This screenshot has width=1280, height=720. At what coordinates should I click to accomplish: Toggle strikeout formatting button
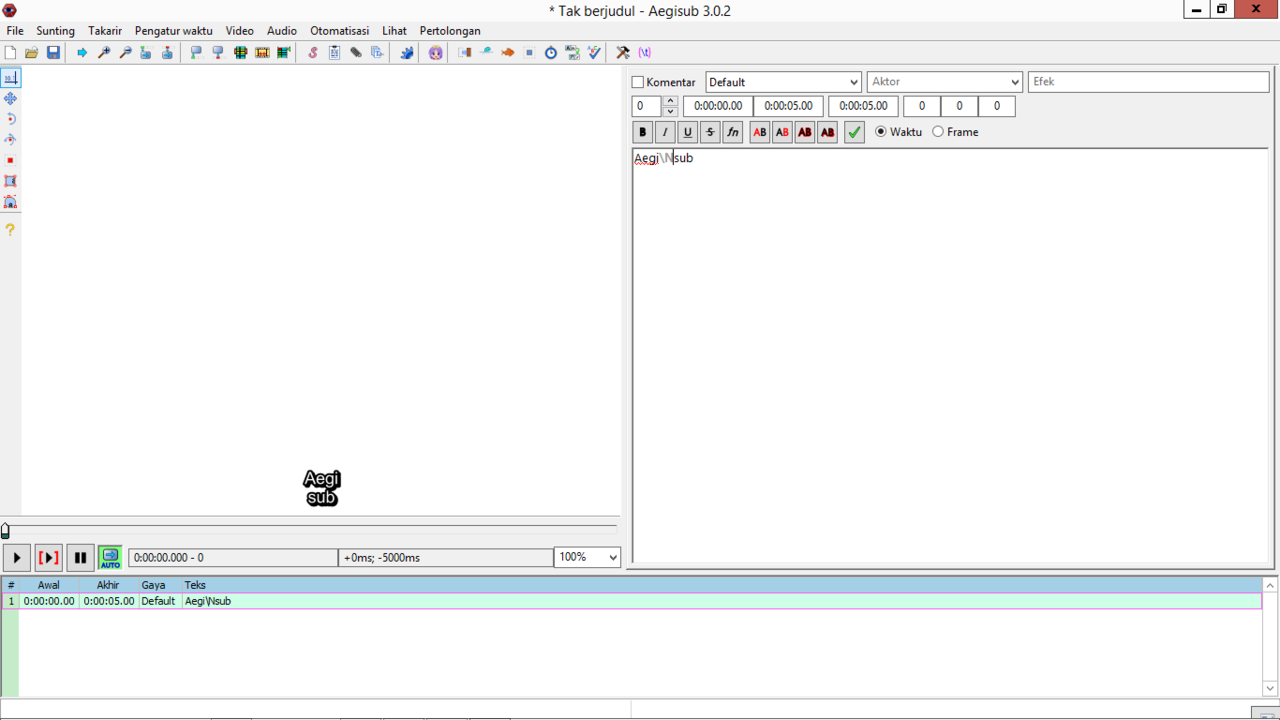pyautogui.click(x=710, y=132)
